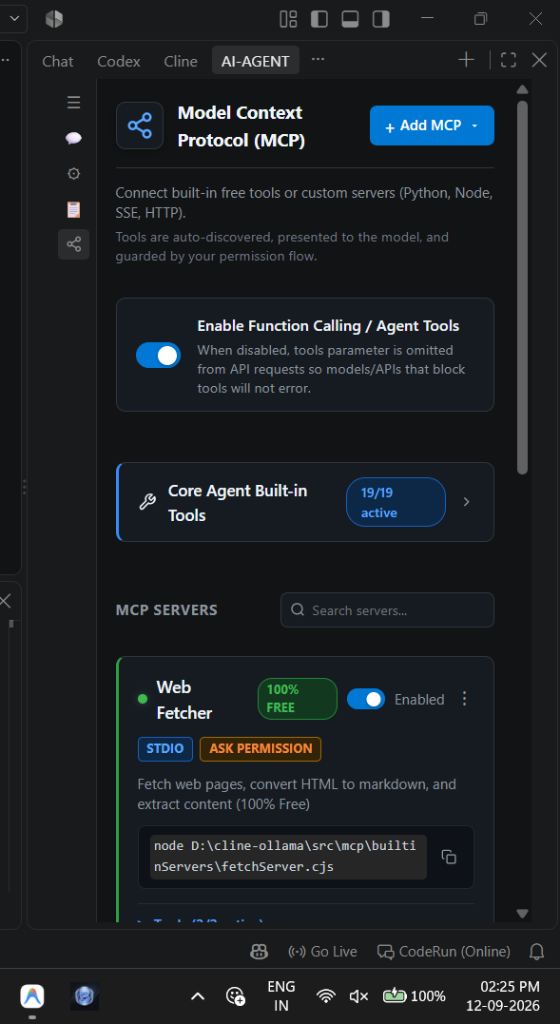560x1024 pixels.
Task: Open the title bar dropdown chevron at left
Action: click(13, 19)
